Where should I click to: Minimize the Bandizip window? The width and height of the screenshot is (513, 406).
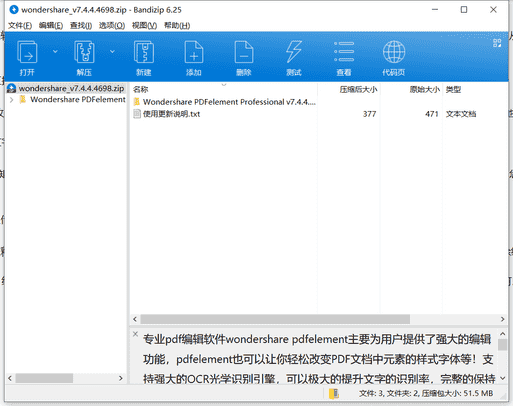(x=435, y=10)
